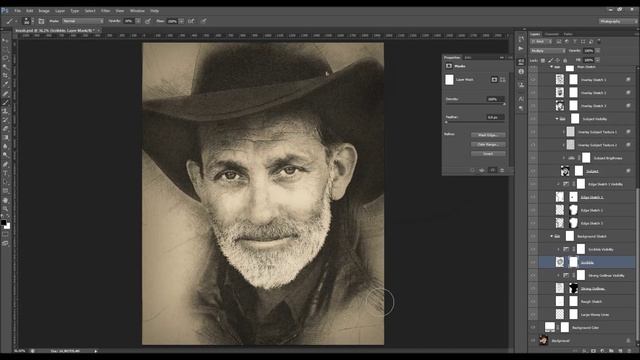
Task: Open the workspace switcher dropdown
Action: (617, 21)
